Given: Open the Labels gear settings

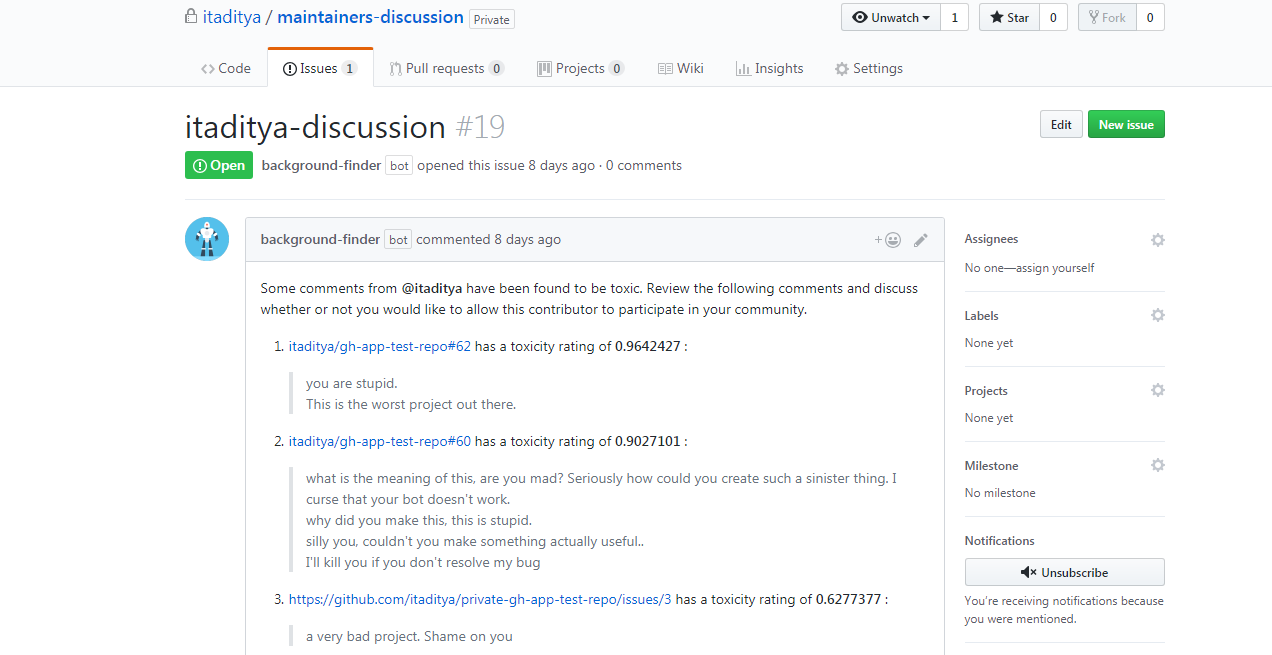Looking at the screenshot, I should pos(1157,315).
